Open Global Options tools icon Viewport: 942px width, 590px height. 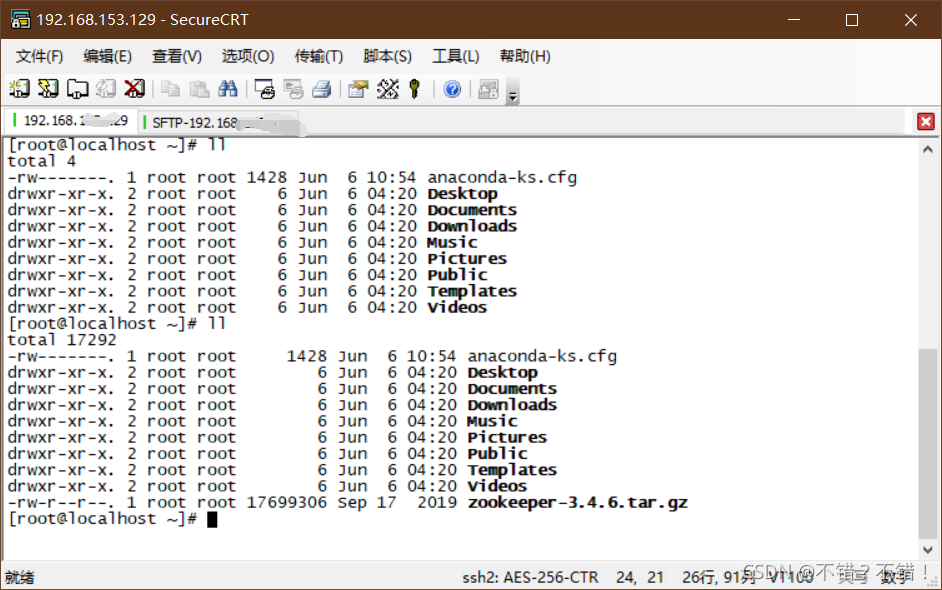(387, 89)
